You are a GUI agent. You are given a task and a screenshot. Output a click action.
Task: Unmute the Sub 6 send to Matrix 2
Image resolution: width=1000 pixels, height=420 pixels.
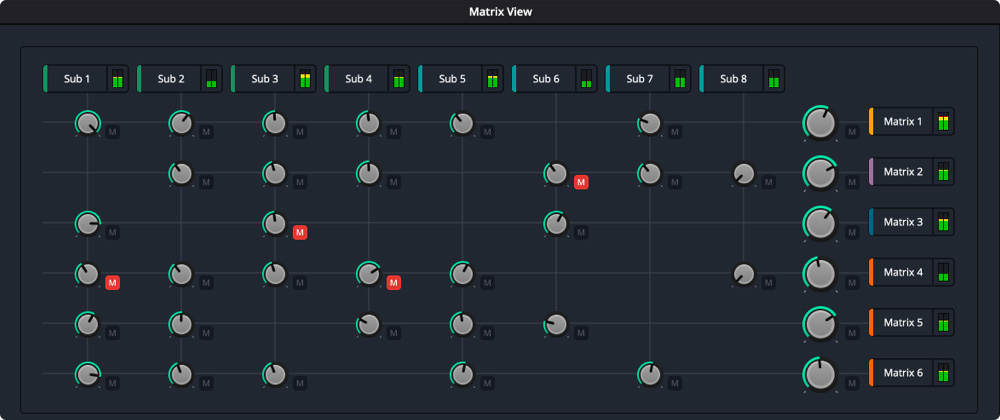pyautogui.click(x=581, y=182)
